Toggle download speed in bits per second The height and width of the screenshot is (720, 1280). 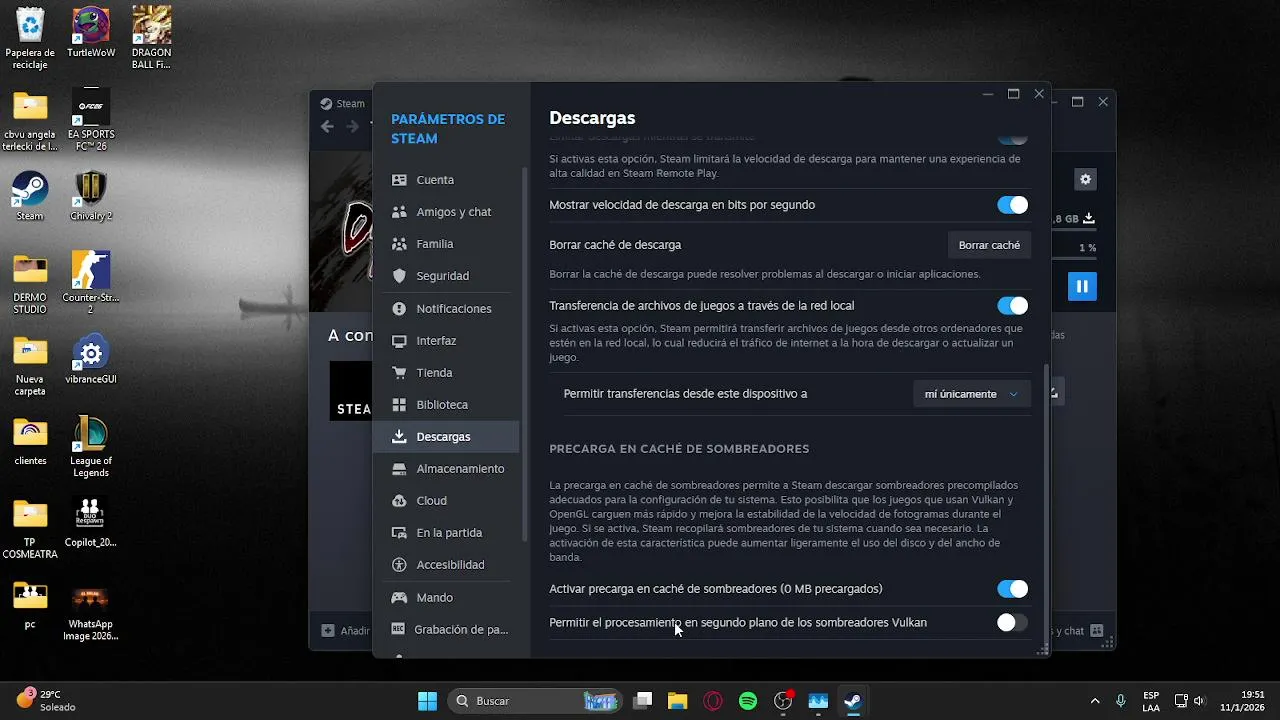click(x=1012, y=205)
